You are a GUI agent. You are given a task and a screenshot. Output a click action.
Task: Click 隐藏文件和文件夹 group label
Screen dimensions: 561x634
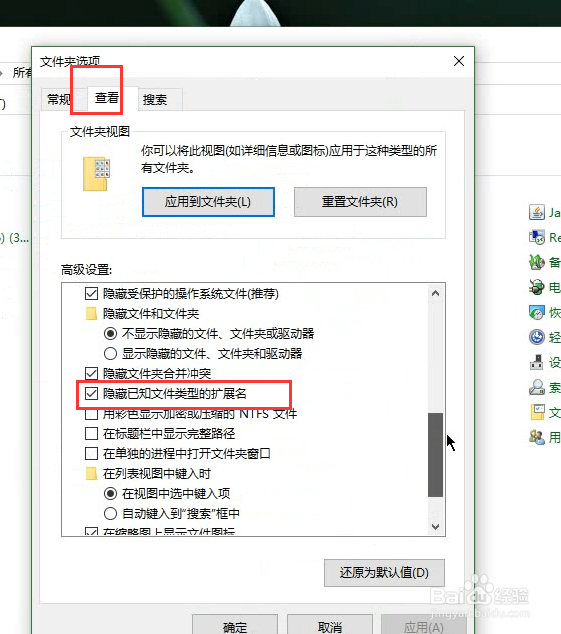click(x=151, y=313)
